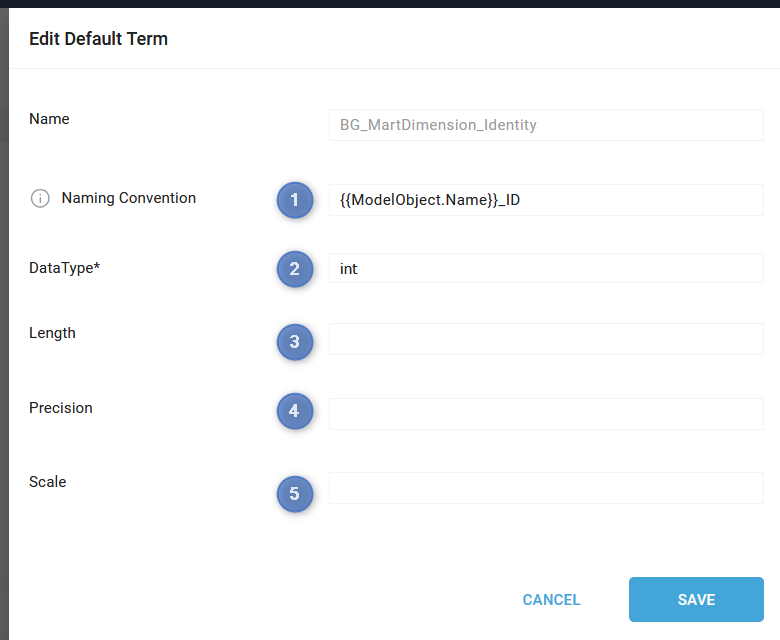Click the empty Scale input box
This screenshot has height=640, width=780.
(x=546, y=488)
